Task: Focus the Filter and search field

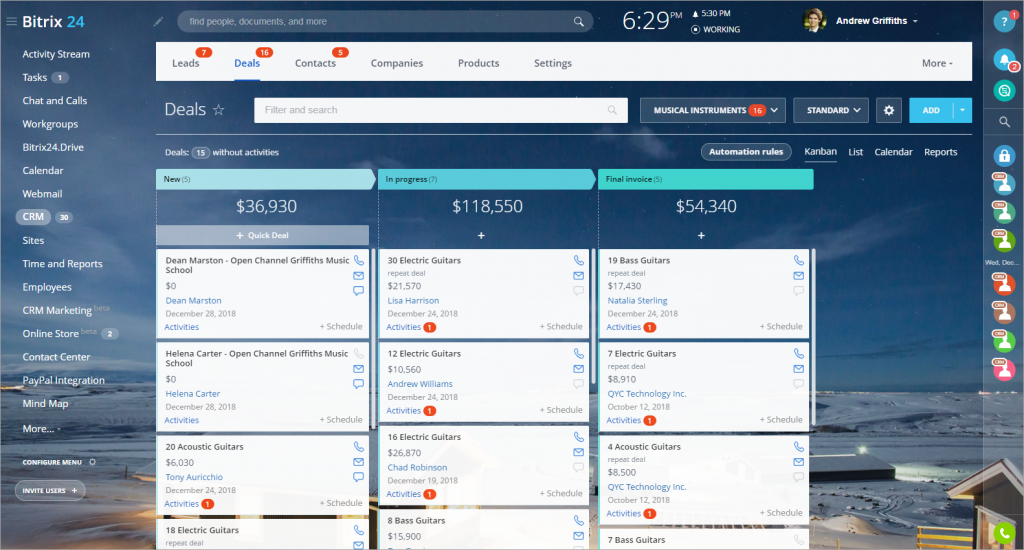Action: pyautogui.click(x=441, y=110)
